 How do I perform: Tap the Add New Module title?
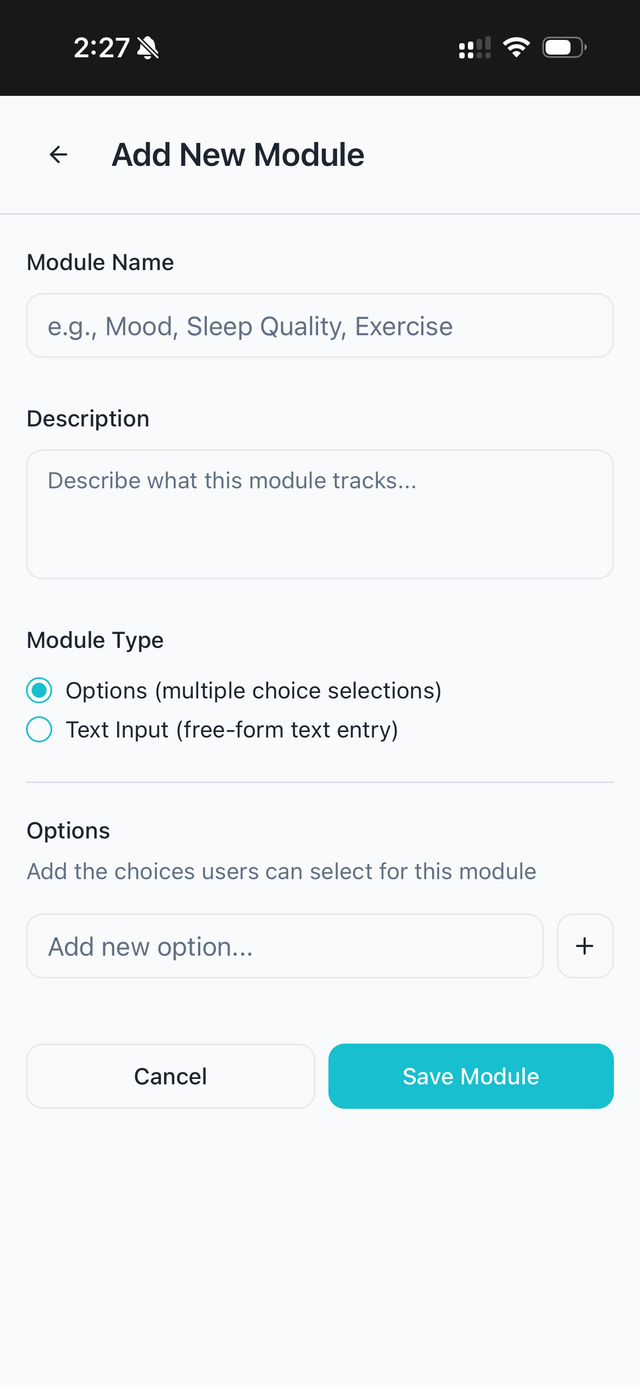[237, 154]
